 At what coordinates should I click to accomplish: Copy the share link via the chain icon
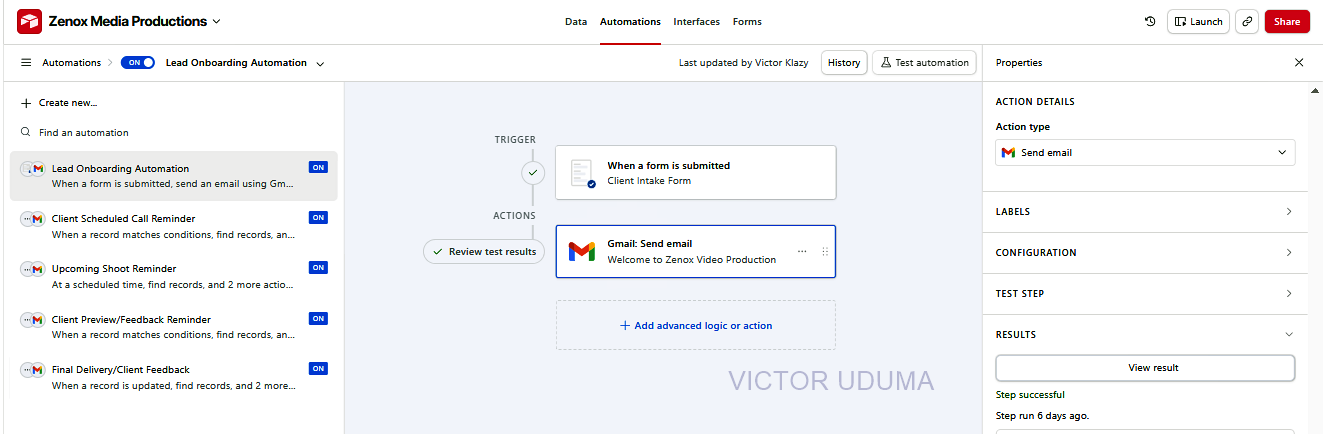(x=1246, y=21)
